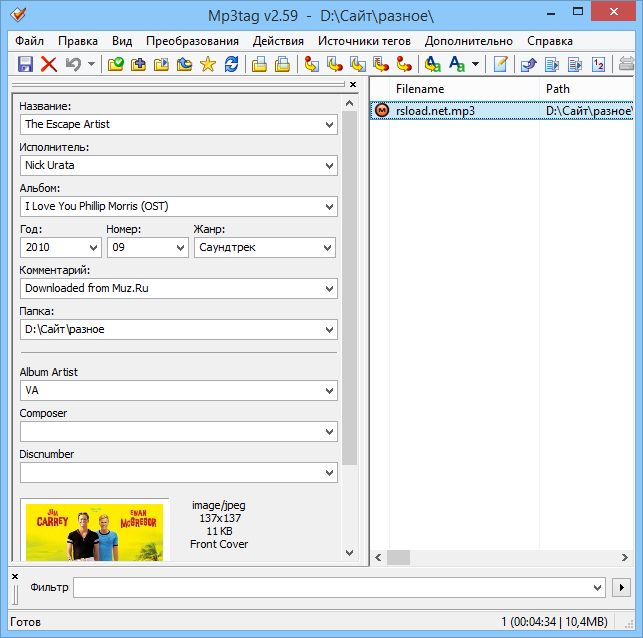Click the yellow star Favorites icon
The height and width of the screenshot is (638, 643).
point(208,64)
